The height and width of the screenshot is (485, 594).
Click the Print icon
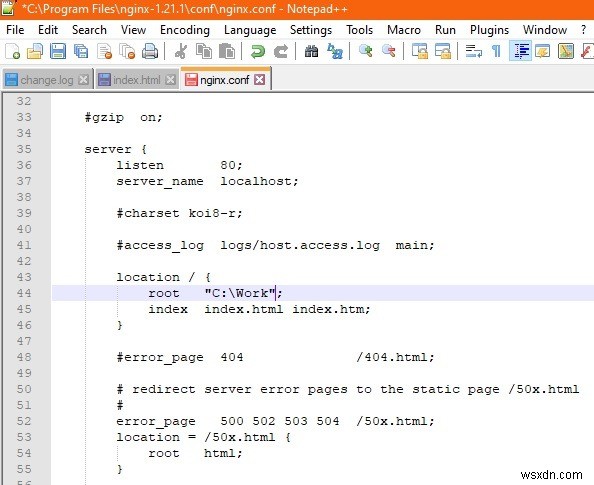[x=150, y=51]
